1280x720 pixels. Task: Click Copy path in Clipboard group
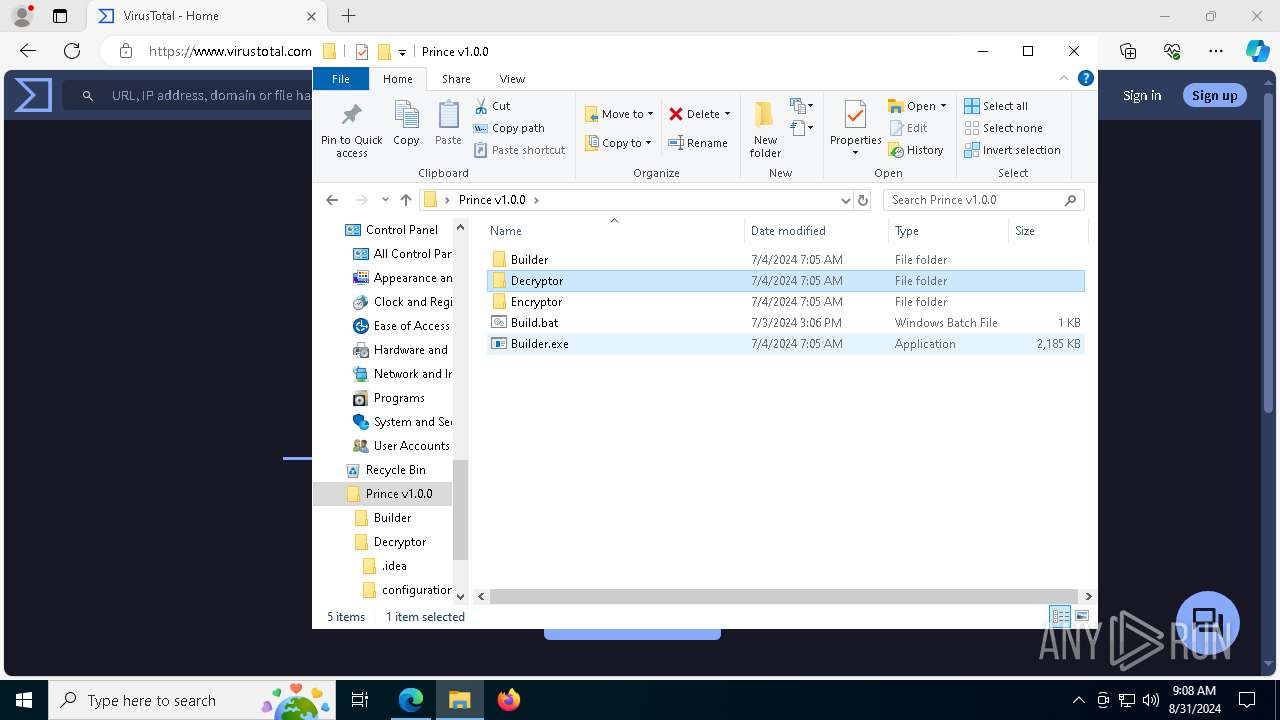coord(509,128)
